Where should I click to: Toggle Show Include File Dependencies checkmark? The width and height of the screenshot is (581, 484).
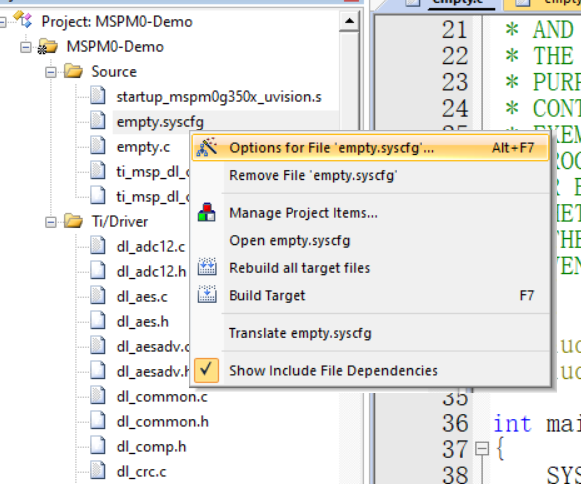tap(206, 370)
